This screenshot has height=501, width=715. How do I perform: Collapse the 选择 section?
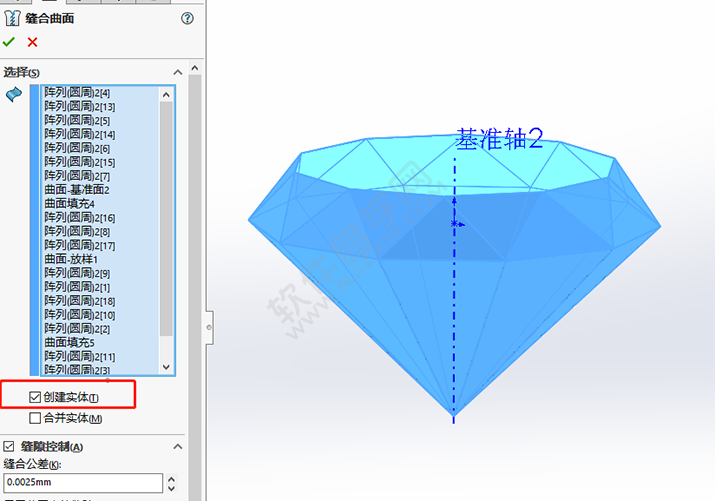coord(178,72)
